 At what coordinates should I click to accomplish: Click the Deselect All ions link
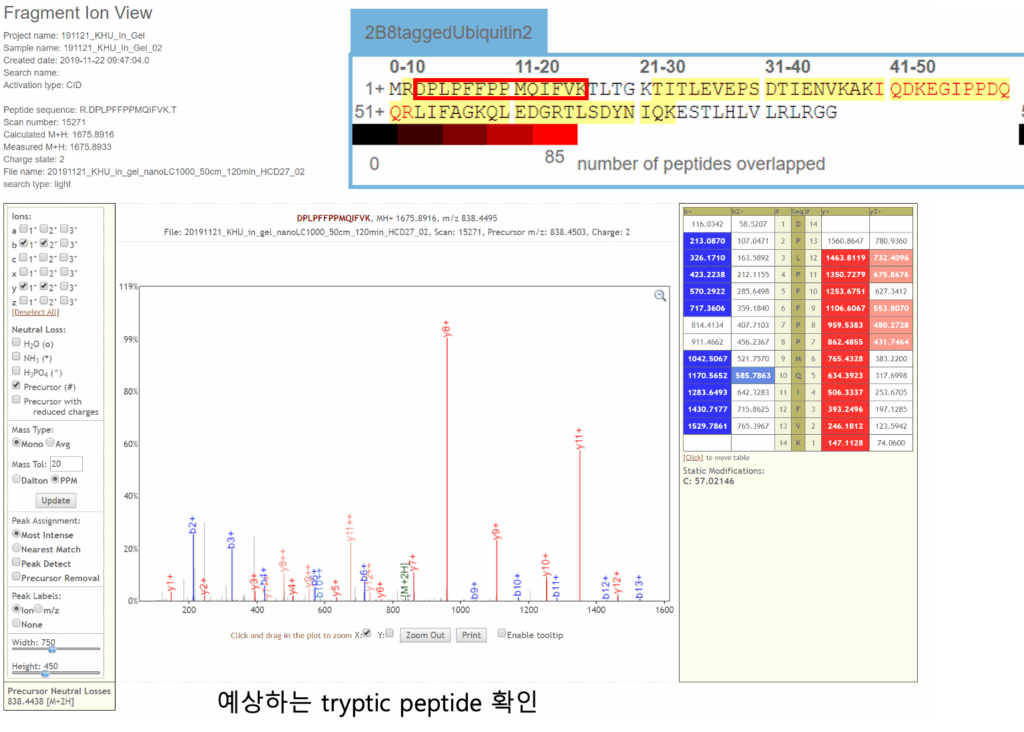pyautogui.click(x=35, y=312)
